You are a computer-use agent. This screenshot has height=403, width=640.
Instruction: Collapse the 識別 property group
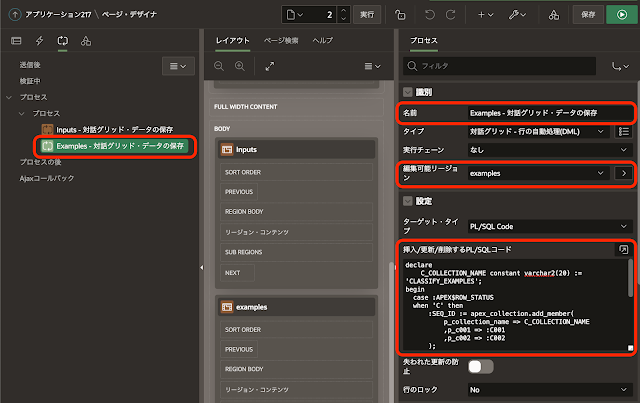click(x=408, y=92)
